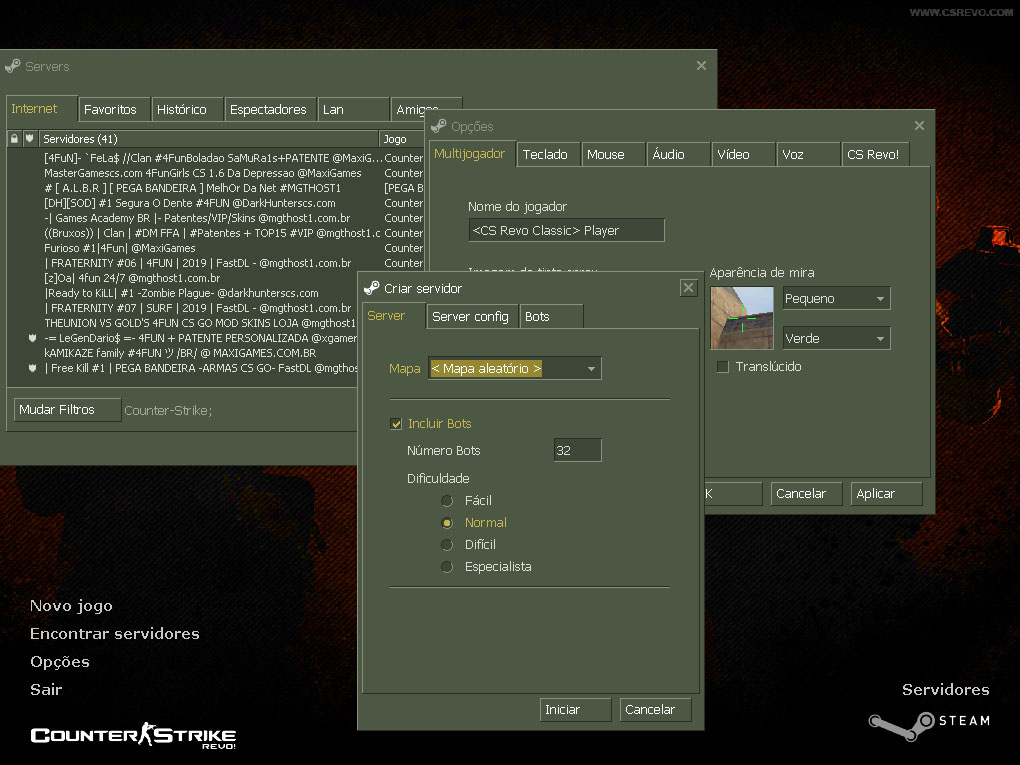Click the Nome do jogador text field

566,230
